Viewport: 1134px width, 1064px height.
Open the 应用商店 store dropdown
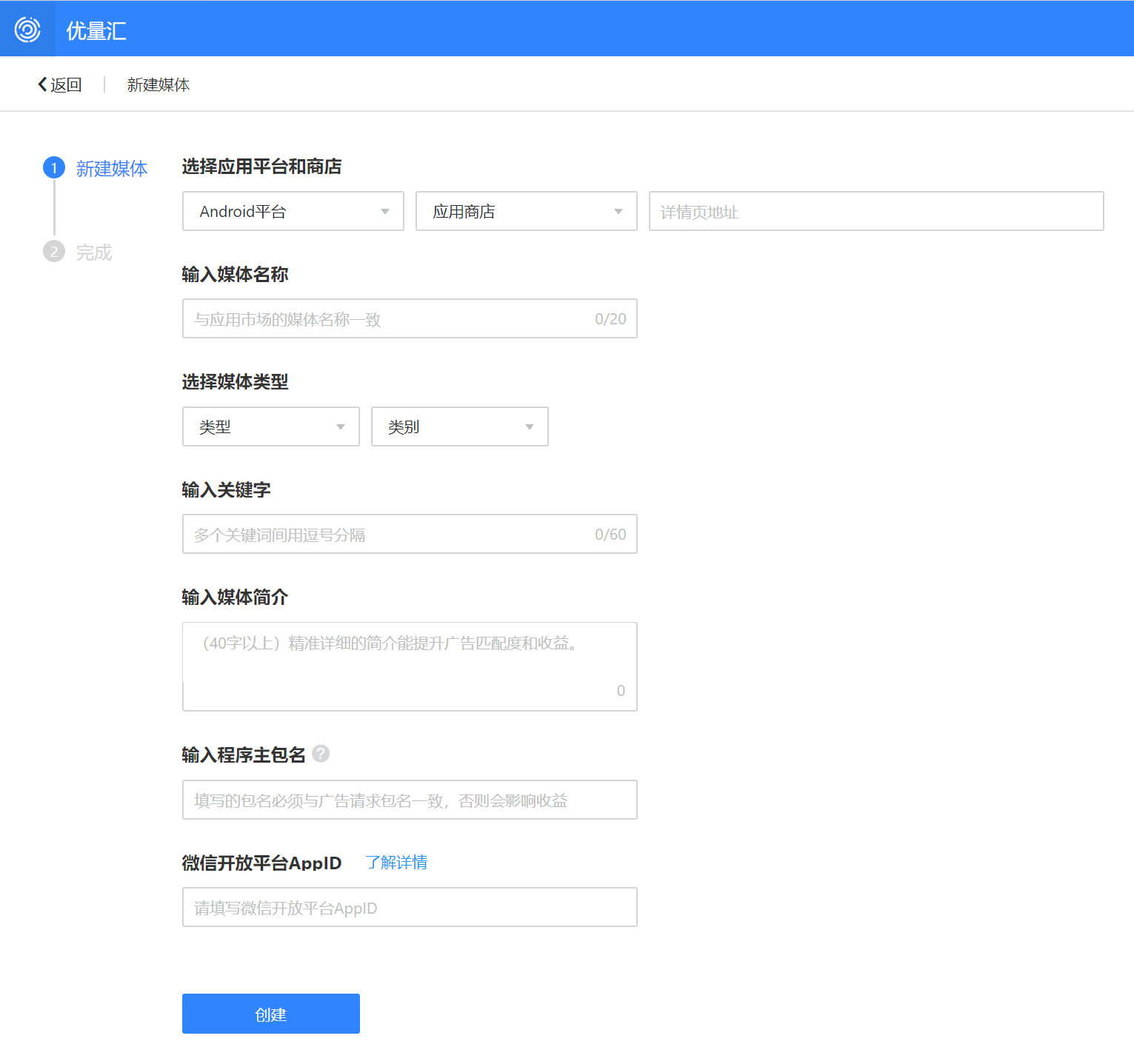(x=527, y=211)
